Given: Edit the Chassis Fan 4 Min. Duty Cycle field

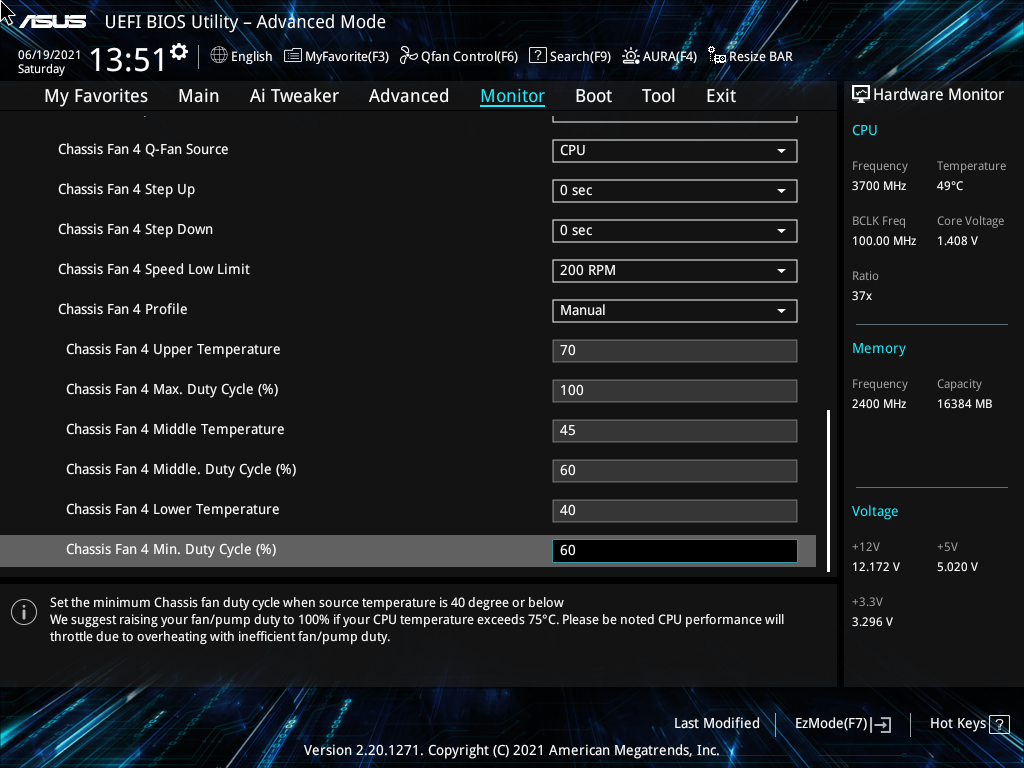Looking at the screenshot, I should pos(674,550).
